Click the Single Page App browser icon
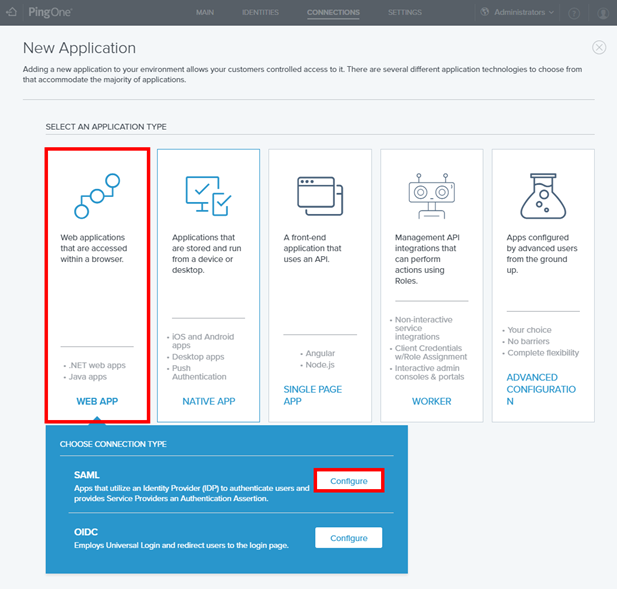The width and height of the screenshot is (617, 589). pos(320,194)
